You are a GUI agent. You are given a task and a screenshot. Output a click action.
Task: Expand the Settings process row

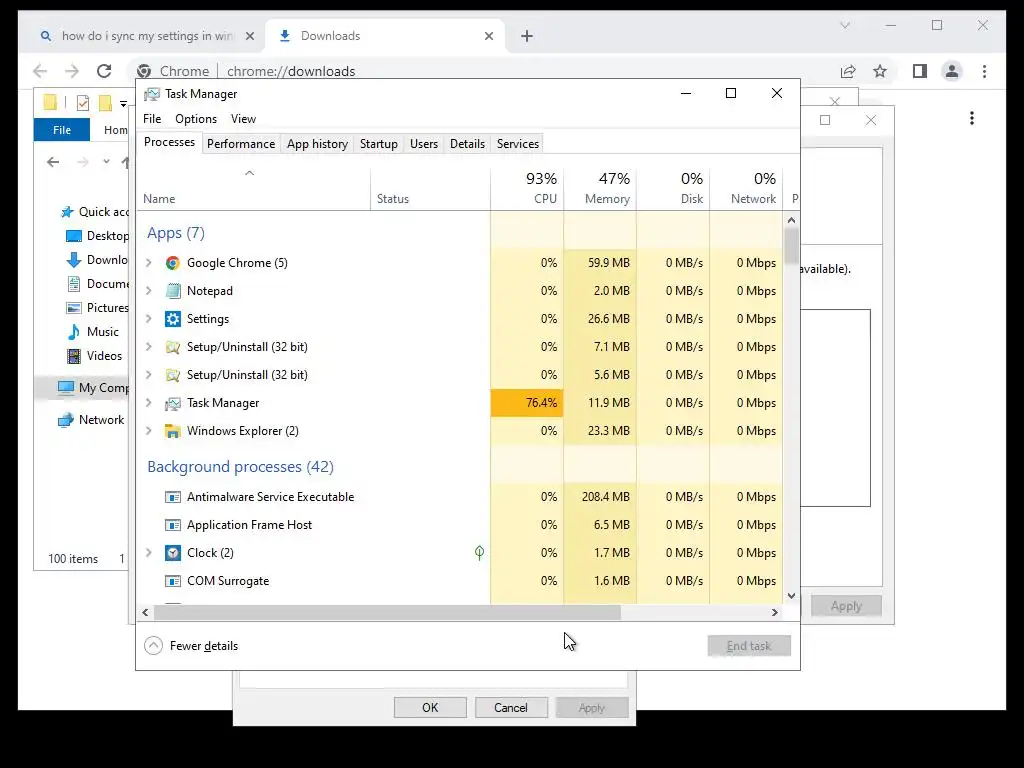(x=149, y=319)
